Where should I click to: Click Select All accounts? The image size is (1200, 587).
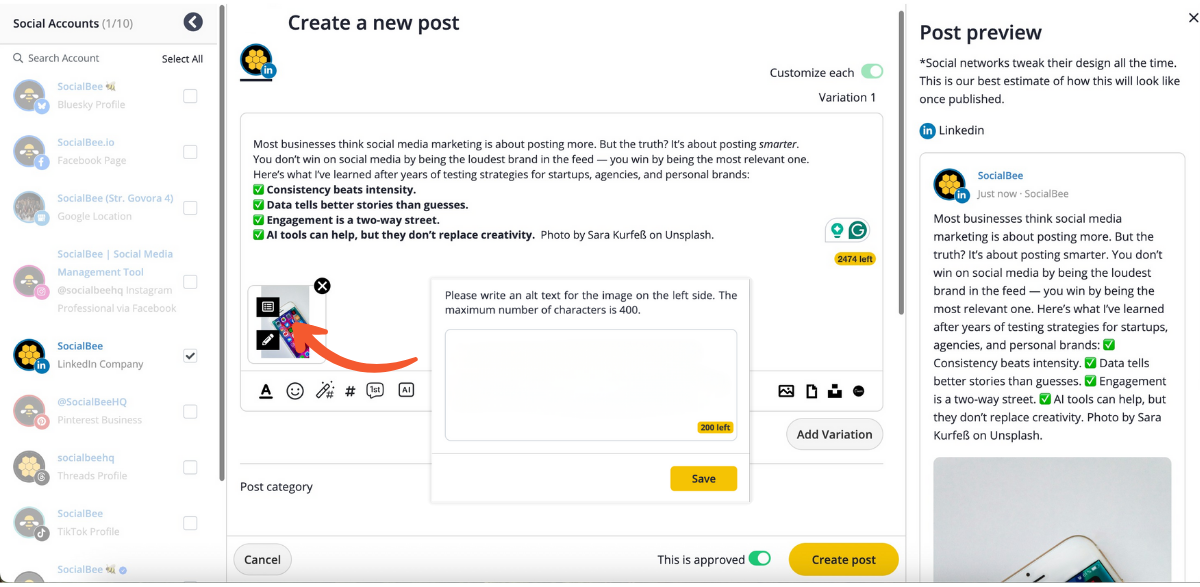point(182,59)
